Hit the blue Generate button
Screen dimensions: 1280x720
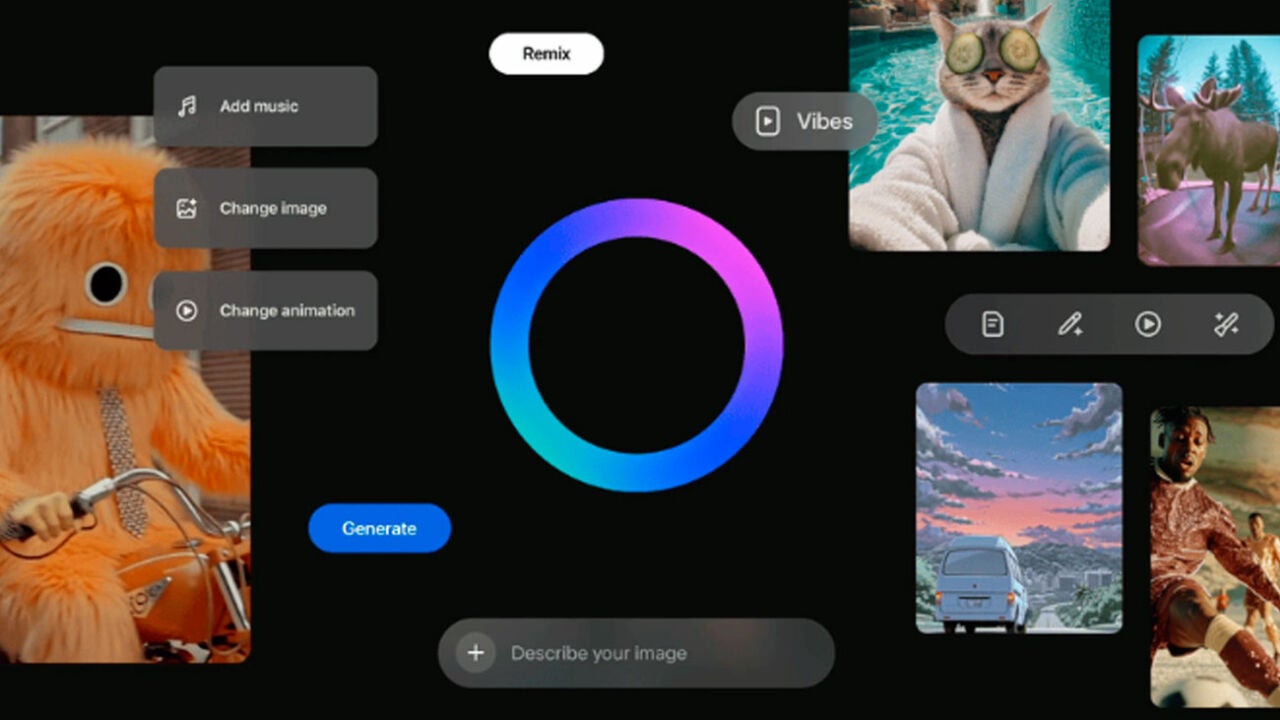(x=379, y=528)
